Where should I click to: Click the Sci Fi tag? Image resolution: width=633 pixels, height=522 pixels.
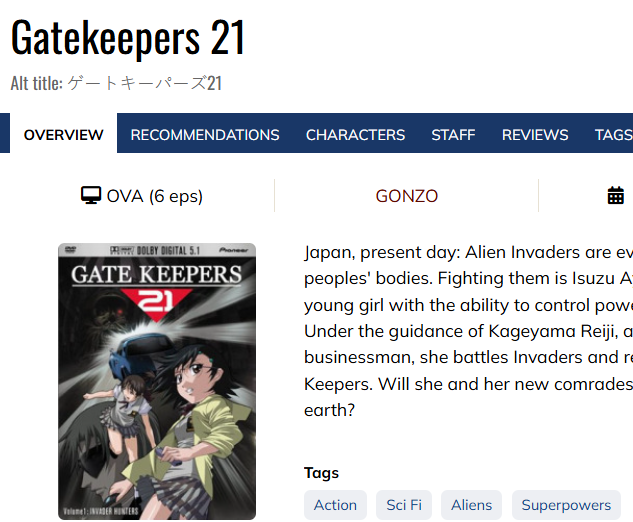coord(404,505)
